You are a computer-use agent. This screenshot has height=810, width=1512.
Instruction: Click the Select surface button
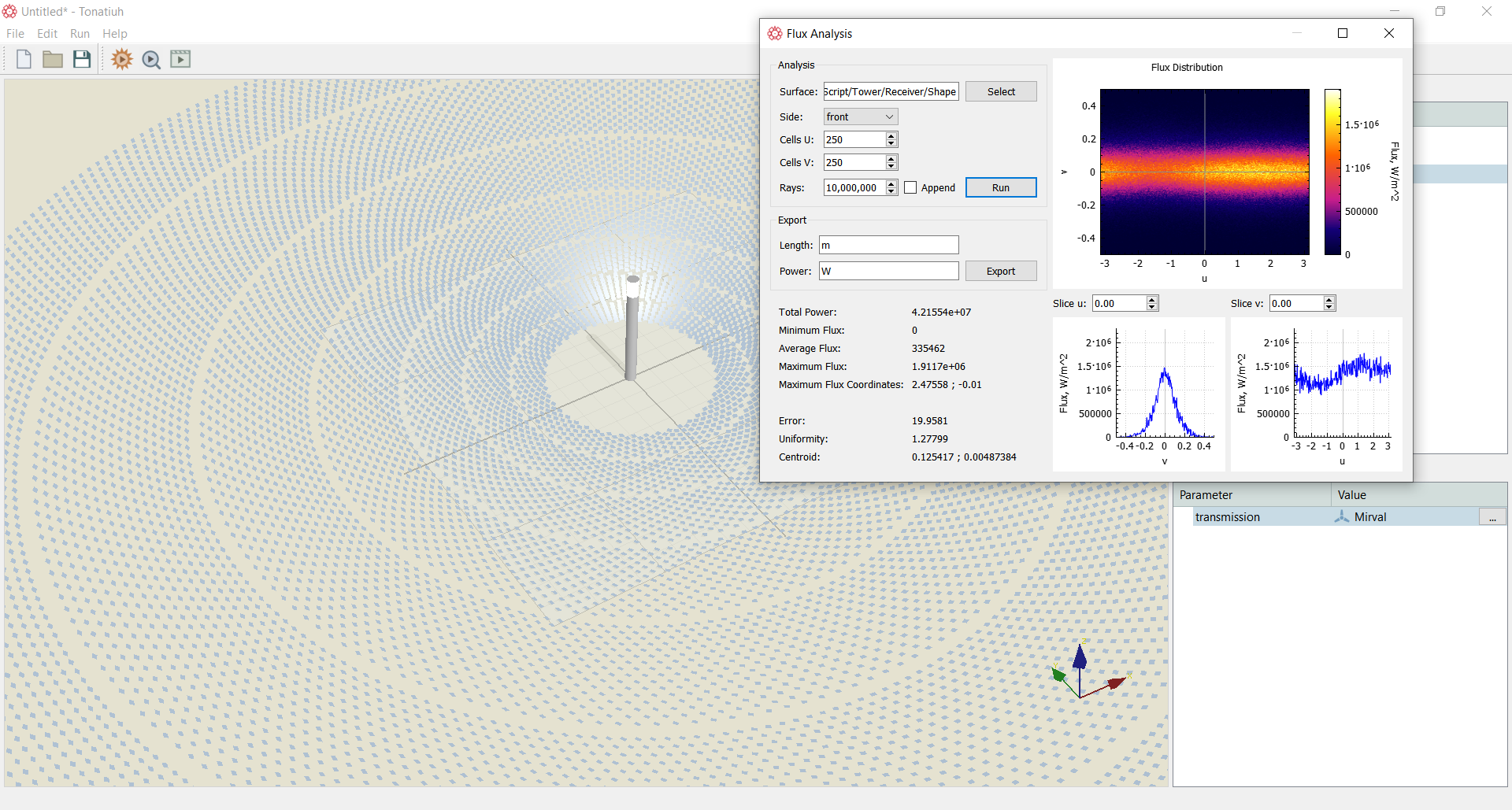click(1001, 91)
